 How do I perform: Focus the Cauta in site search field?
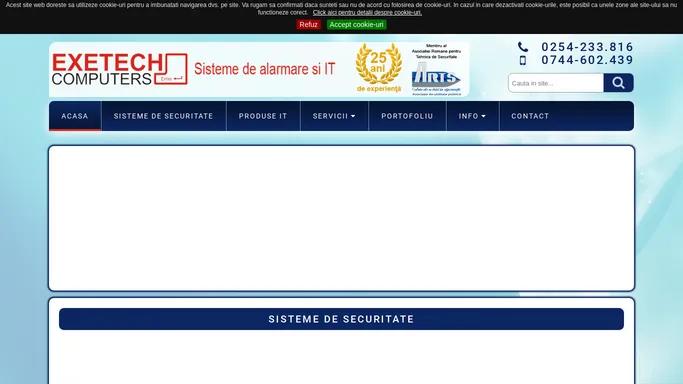pos(555,83)
